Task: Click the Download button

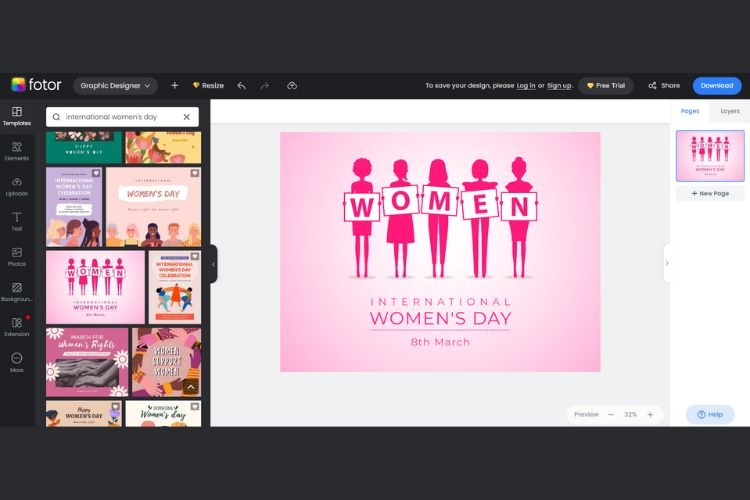Action: [717, 86]
